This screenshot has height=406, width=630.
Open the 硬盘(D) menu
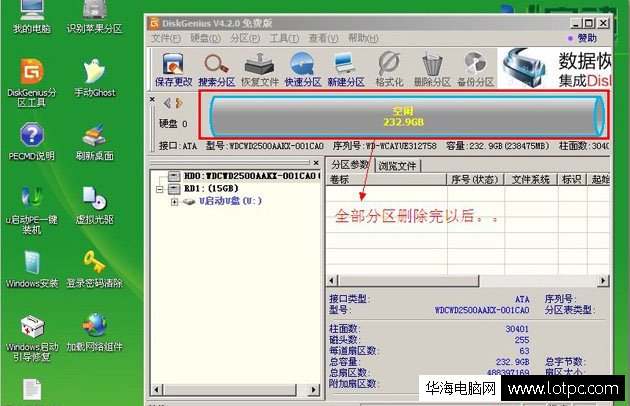pos(205,38)
